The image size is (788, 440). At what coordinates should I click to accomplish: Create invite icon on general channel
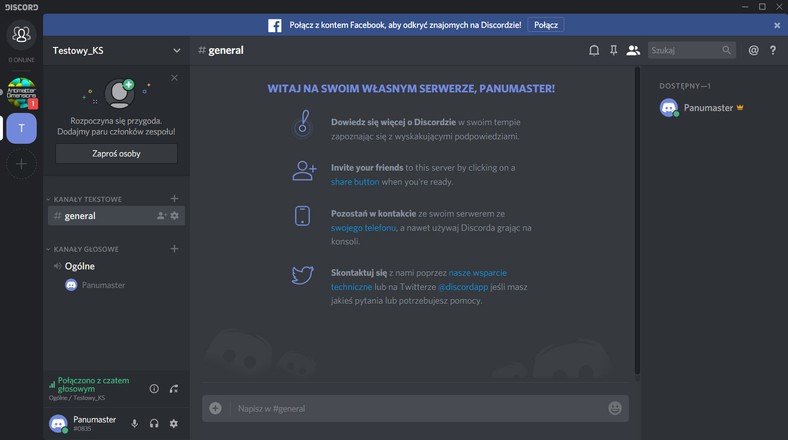(x=161, y=216)
